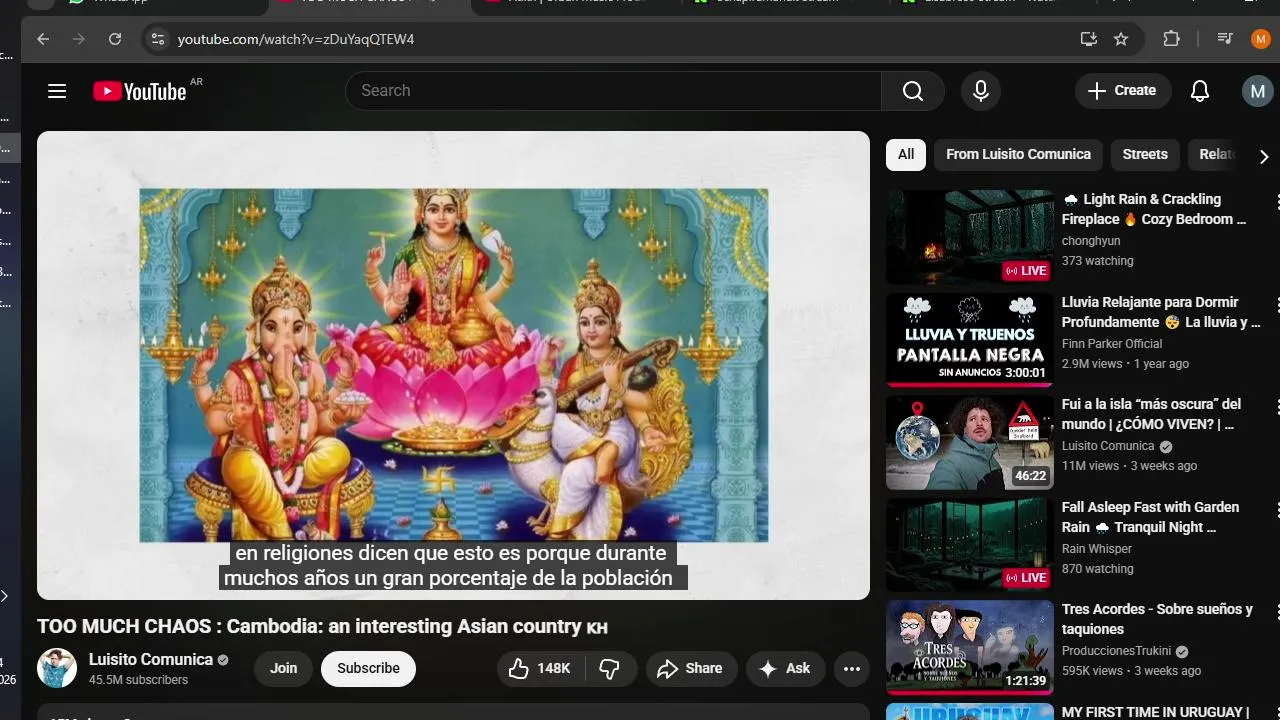Screen dimensions: 1280x720
Task: Open the YouTube guide hamburger menu
Action: point(57,91)
